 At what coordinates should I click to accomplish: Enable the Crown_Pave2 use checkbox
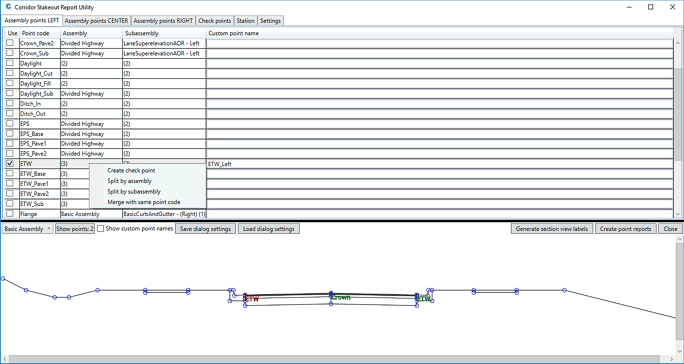[10, 43]
